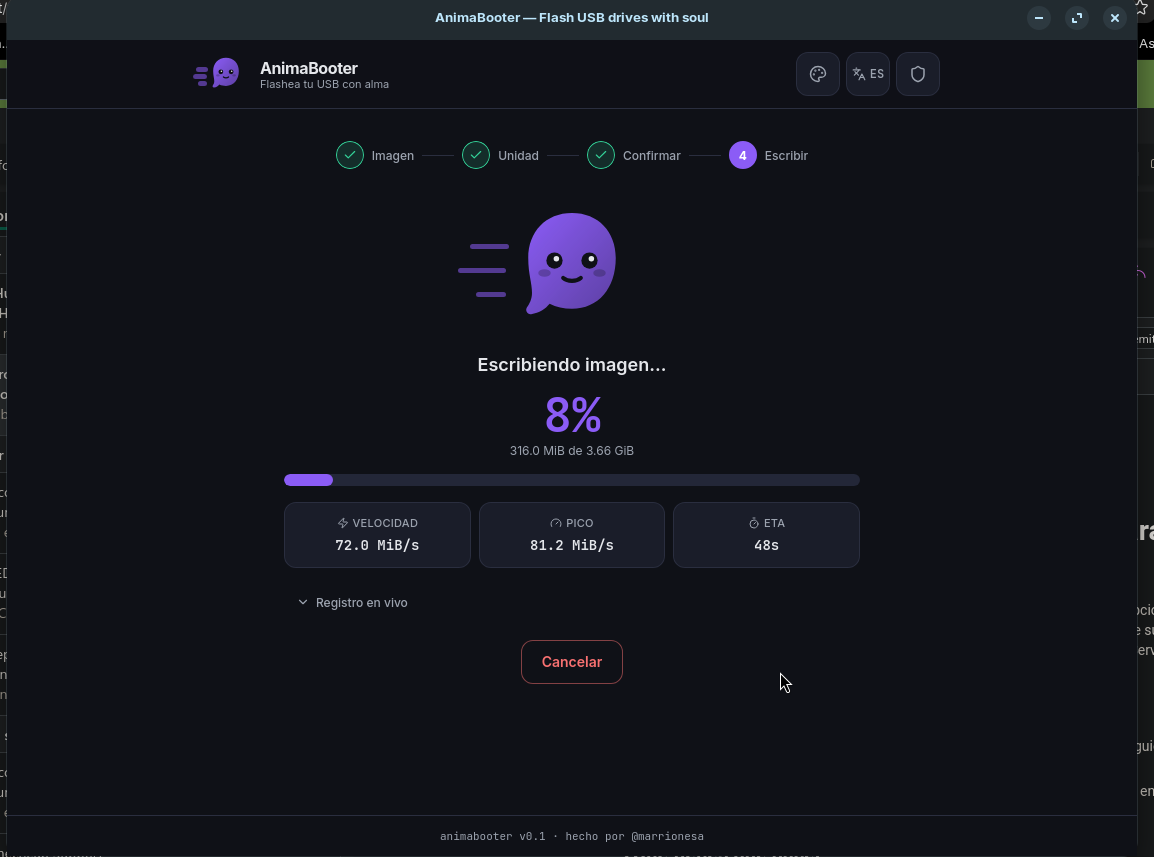Cancel the write with Cancelar button
Viewport: 1154px width, 857px height.
[572, 662]
